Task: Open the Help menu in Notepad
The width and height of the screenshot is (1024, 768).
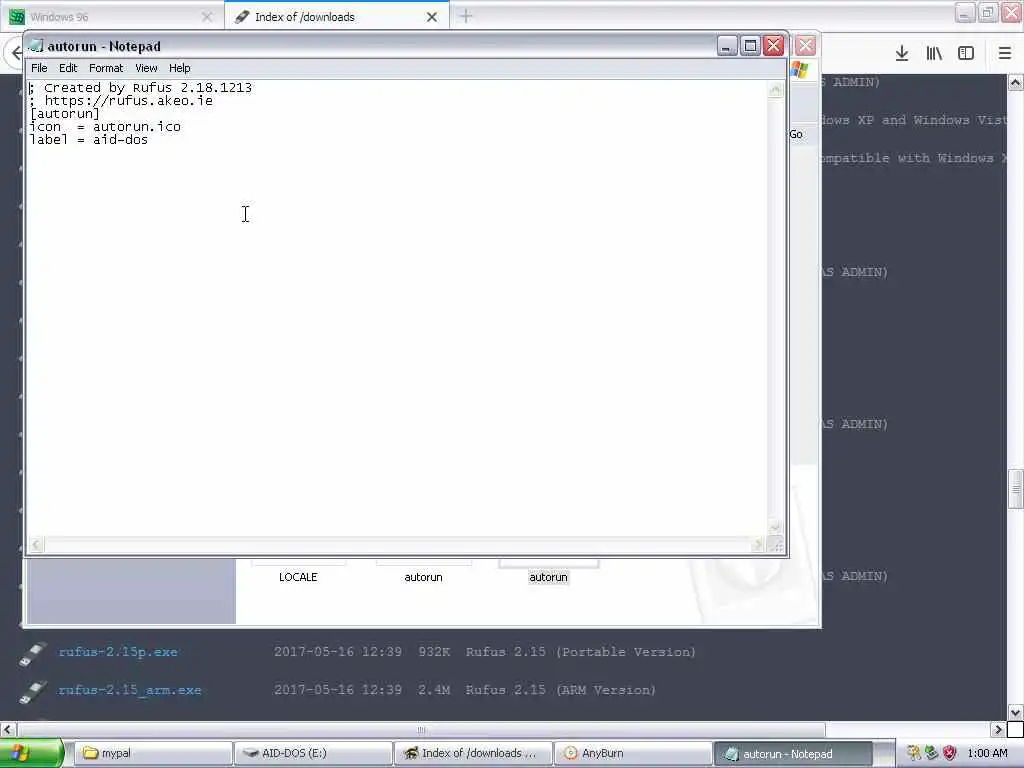Action: pos(180,68)
